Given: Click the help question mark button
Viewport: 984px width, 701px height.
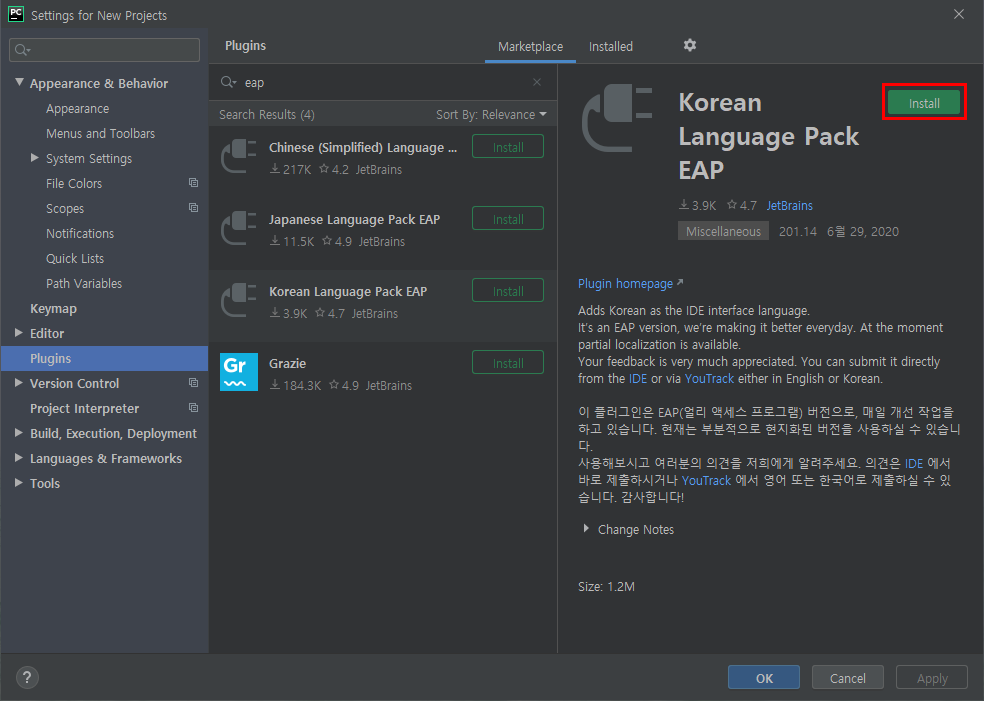Looking at the screenshot, I should (27, 677).
